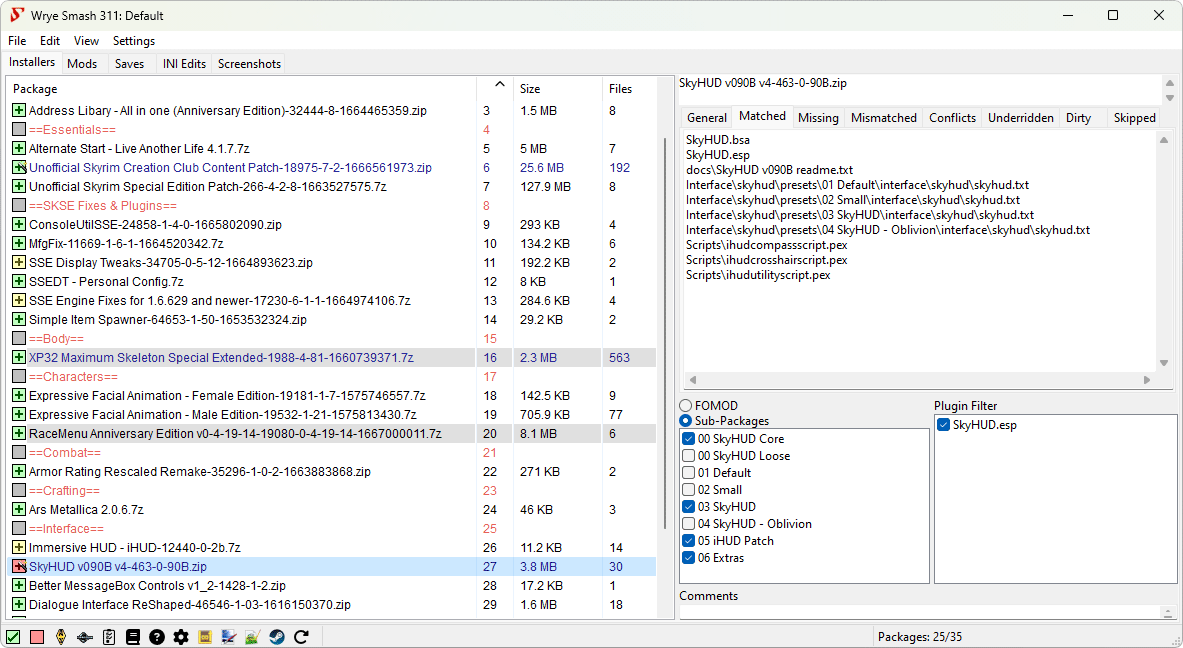This screenshot has height=648, width=1183.
Task: Uncheck the 03 SkyHUD sub-package
Action: [x=688, y=507]
